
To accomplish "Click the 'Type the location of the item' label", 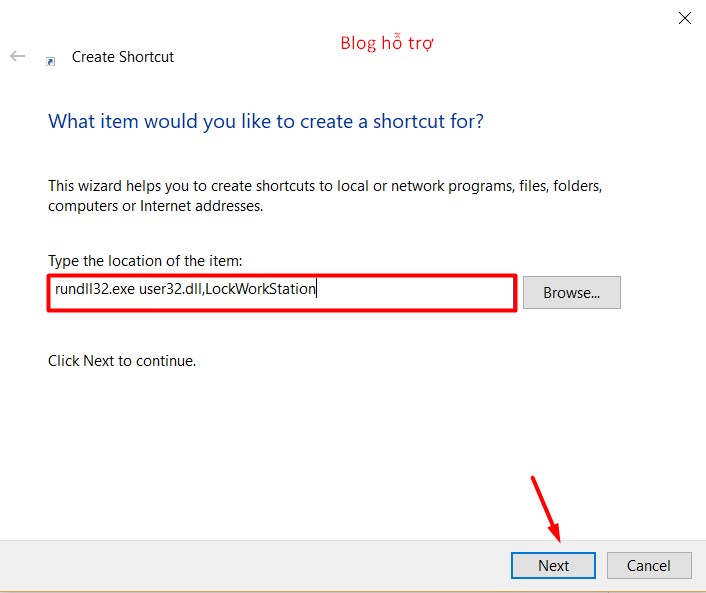I will point(145,261).
